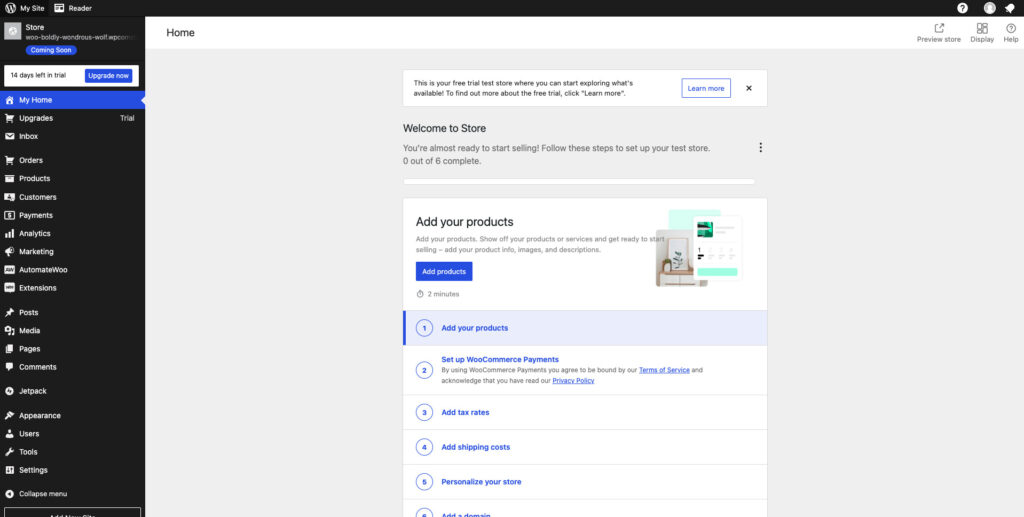This screenshot has height=517, width=1024.
Task: Open the Help panel in header
Action: point(1011,33)
